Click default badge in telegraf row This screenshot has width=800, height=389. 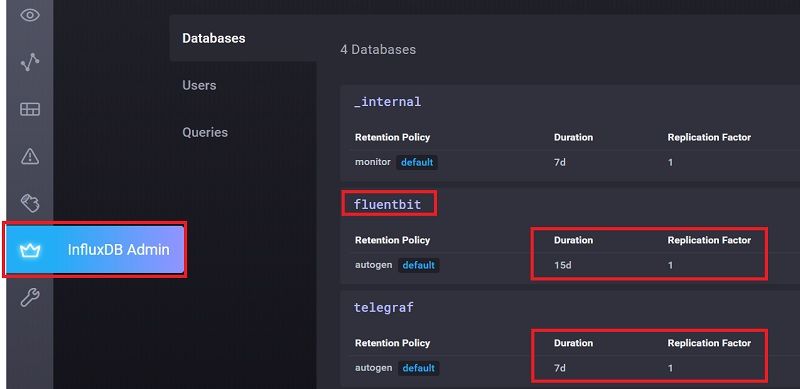click(418, 368)
